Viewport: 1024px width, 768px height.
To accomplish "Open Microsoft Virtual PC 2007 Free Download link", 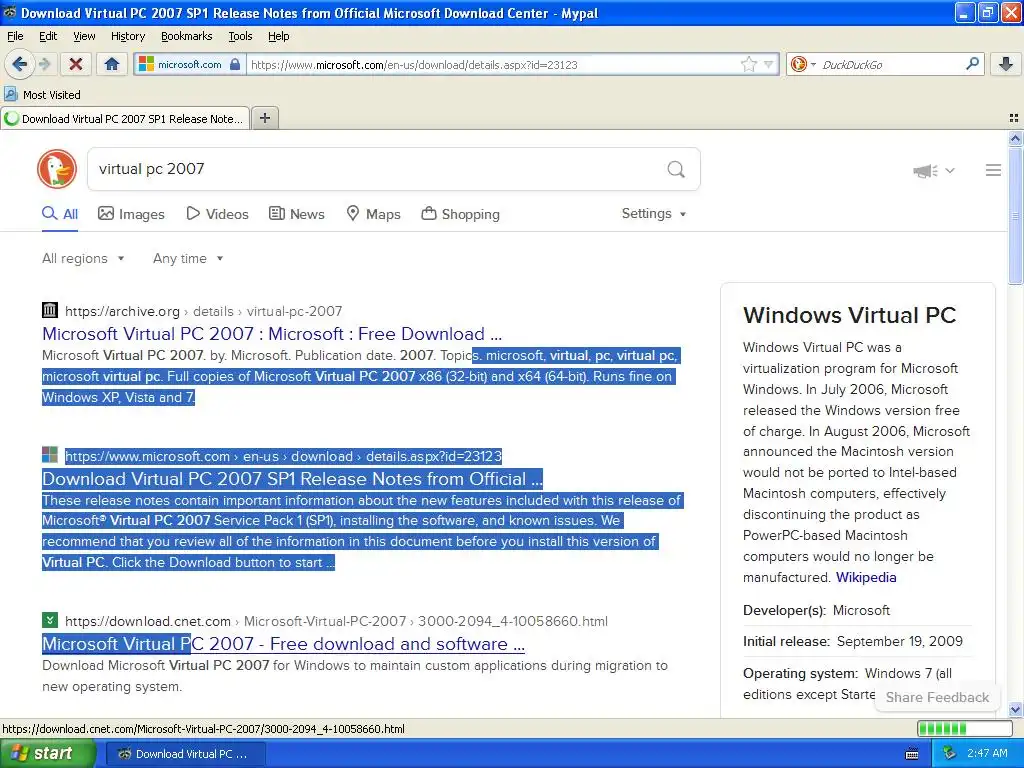I will 272,334.
